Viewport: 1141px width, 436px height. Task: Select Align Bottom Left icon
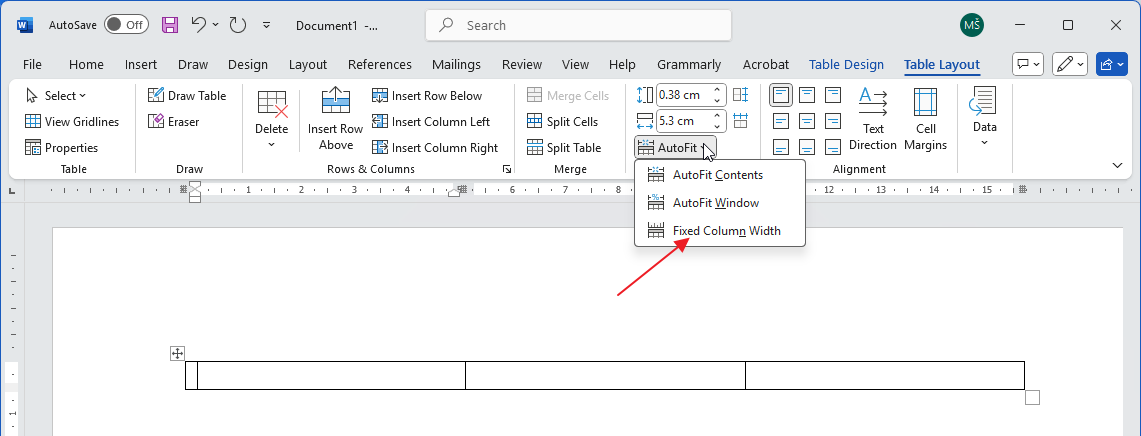782,147
